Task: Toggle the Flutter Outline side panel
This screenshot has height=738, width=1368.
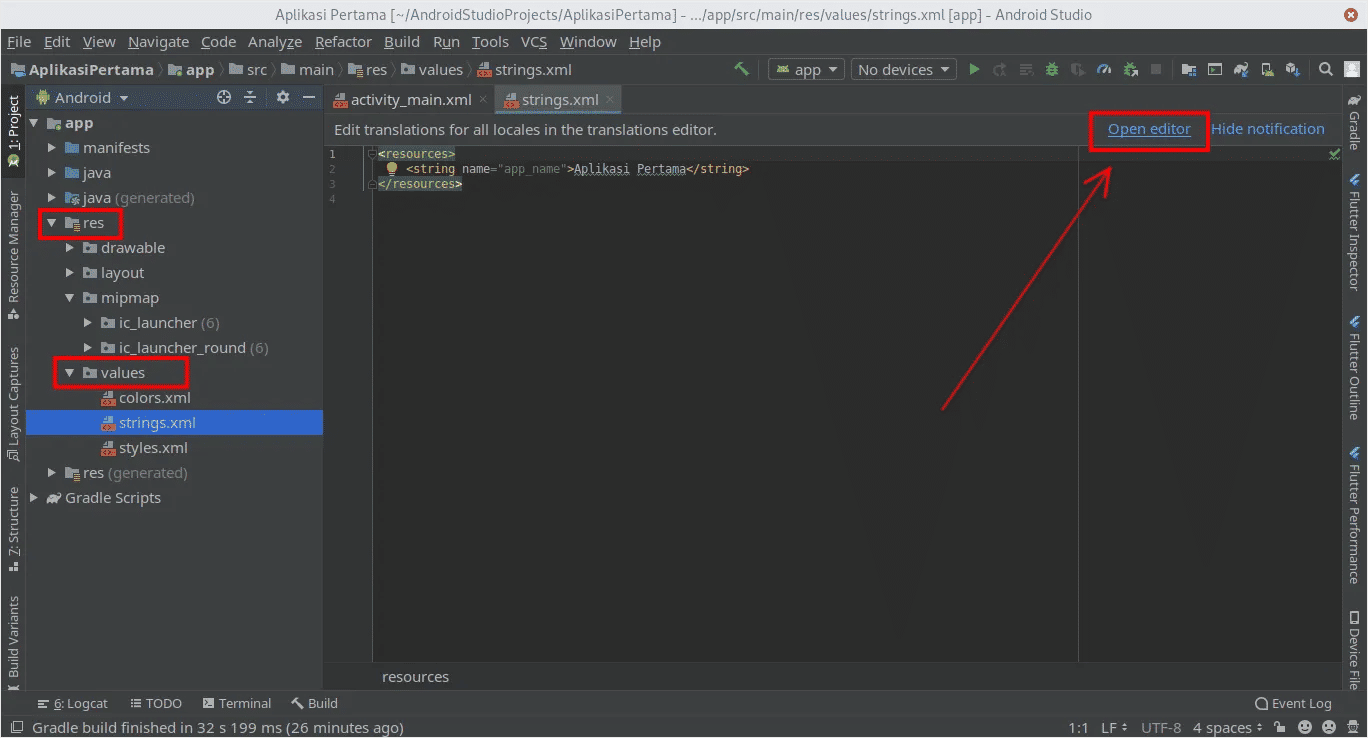Action: [1354, 367]
